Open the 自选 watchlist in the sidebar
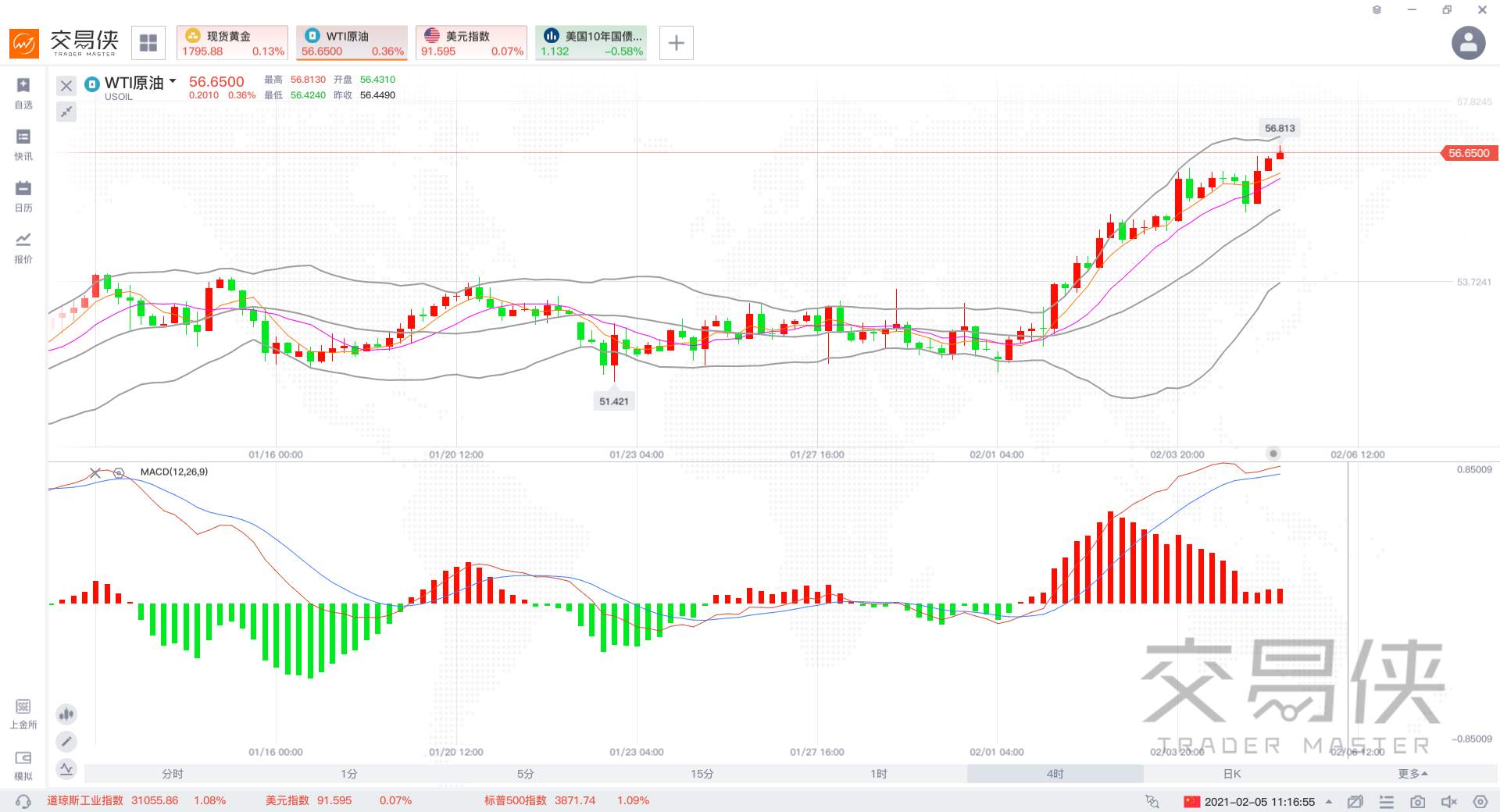 pos(23,93)
